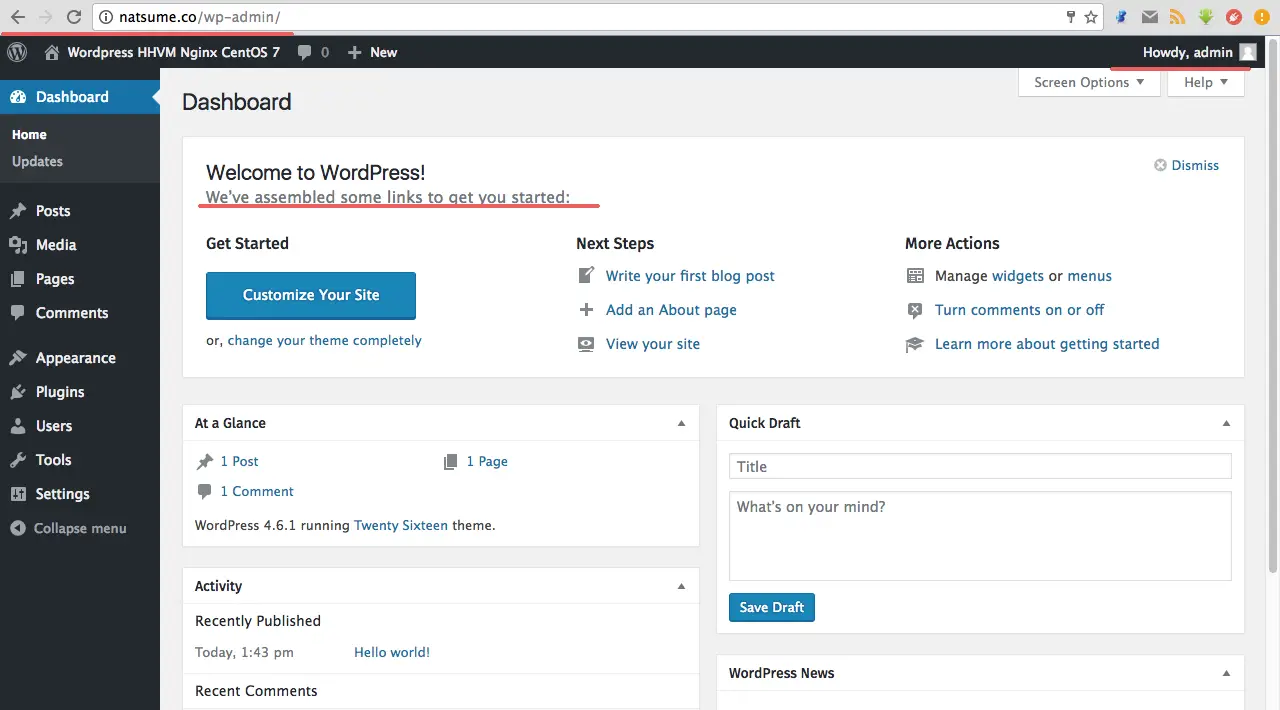Click the Collapse menu arrow icon
This screenshot has width=1280, height=710.
17,528
